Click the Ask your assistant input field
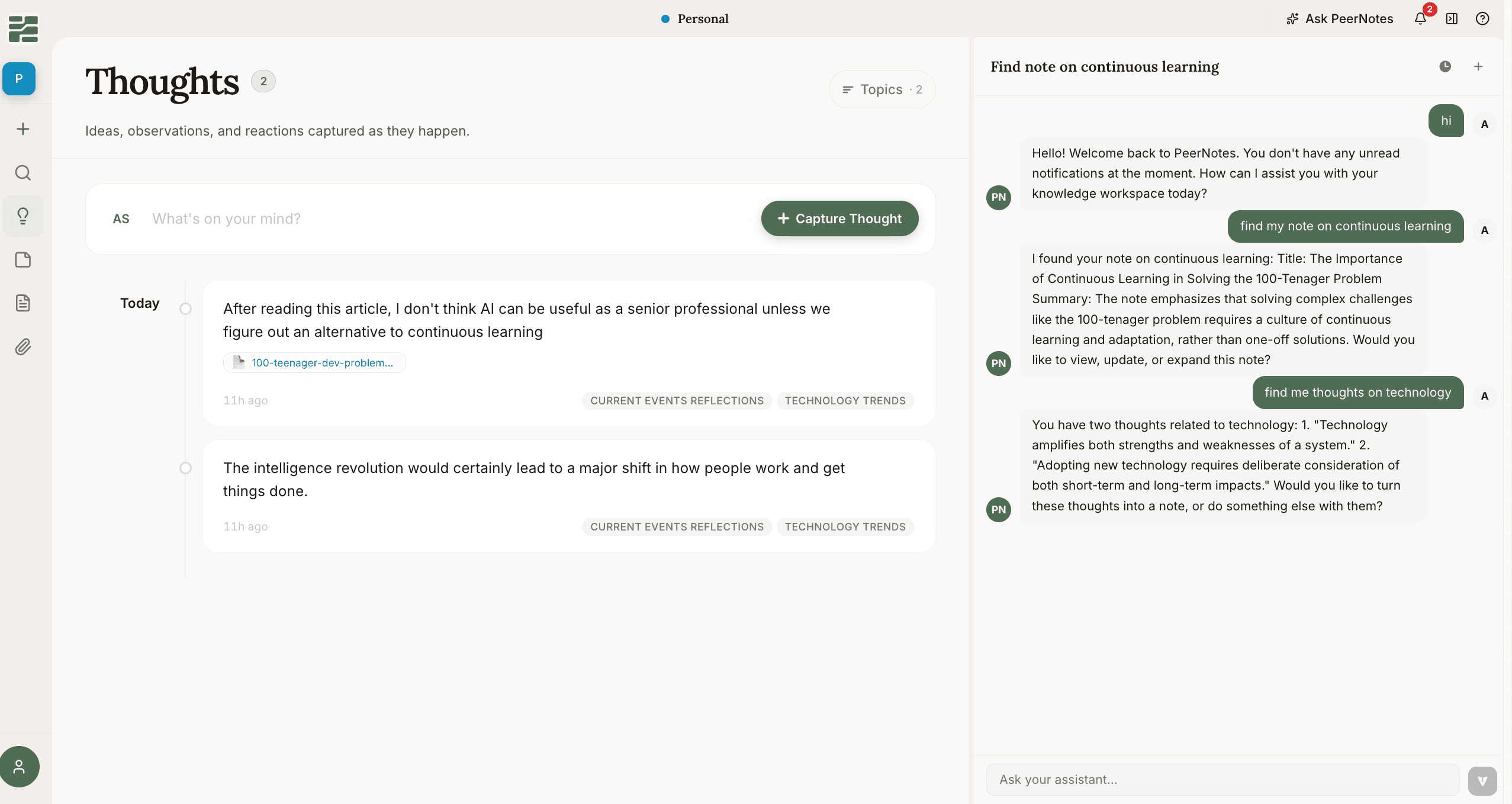This screenshot has height=804, width=1512. coord(1223,780)
